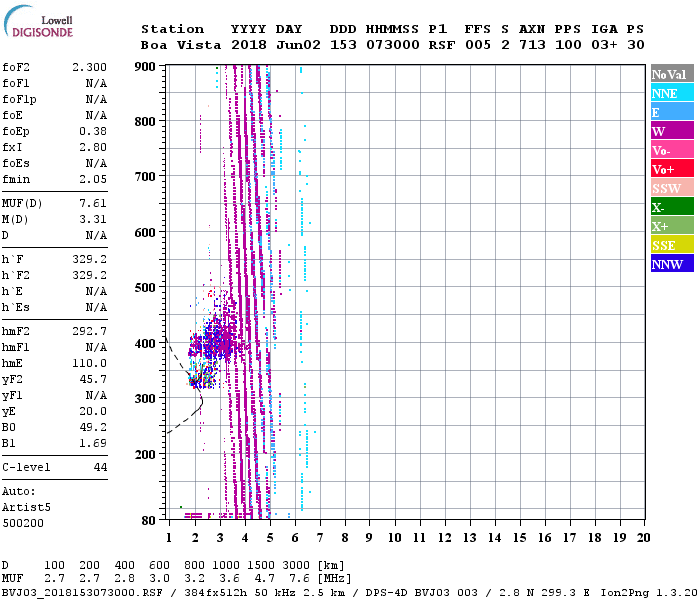Click the Boa Vista station name
This screenshot has width=700, height=600.
(181, 45)
